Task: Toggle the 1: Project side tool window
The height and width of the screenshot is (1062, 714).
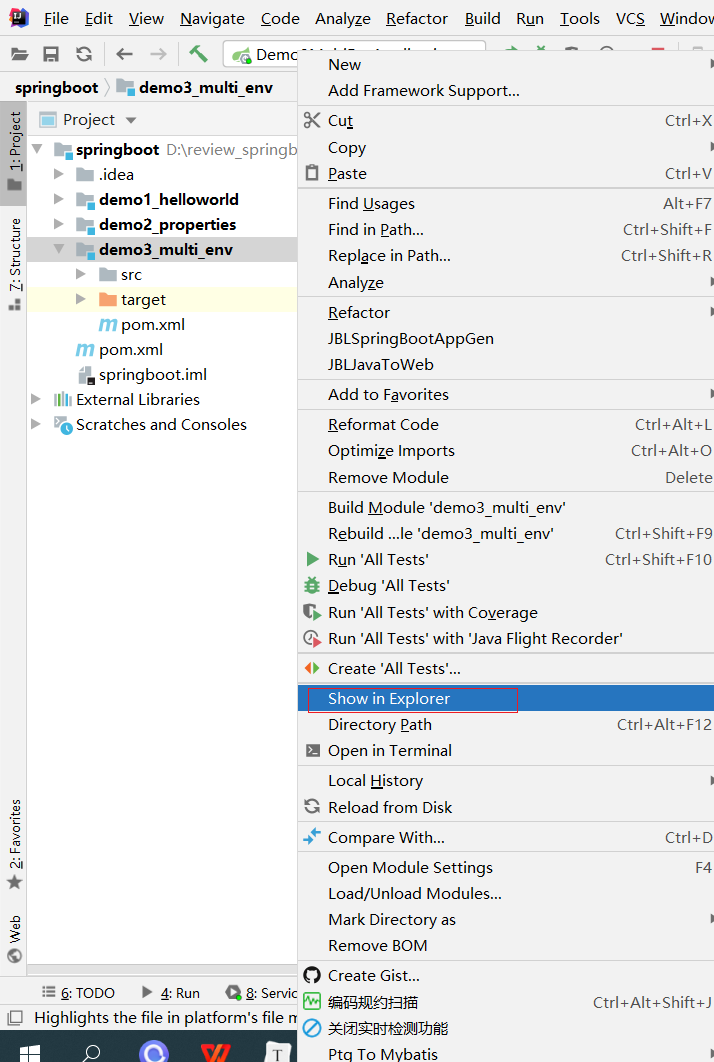Action: 14,150
